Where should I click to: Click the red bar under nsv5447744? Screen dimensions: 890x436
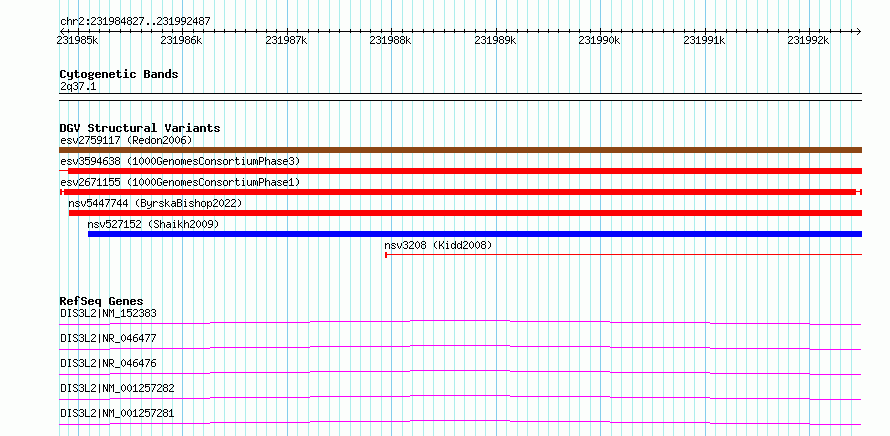click(465, 213)
